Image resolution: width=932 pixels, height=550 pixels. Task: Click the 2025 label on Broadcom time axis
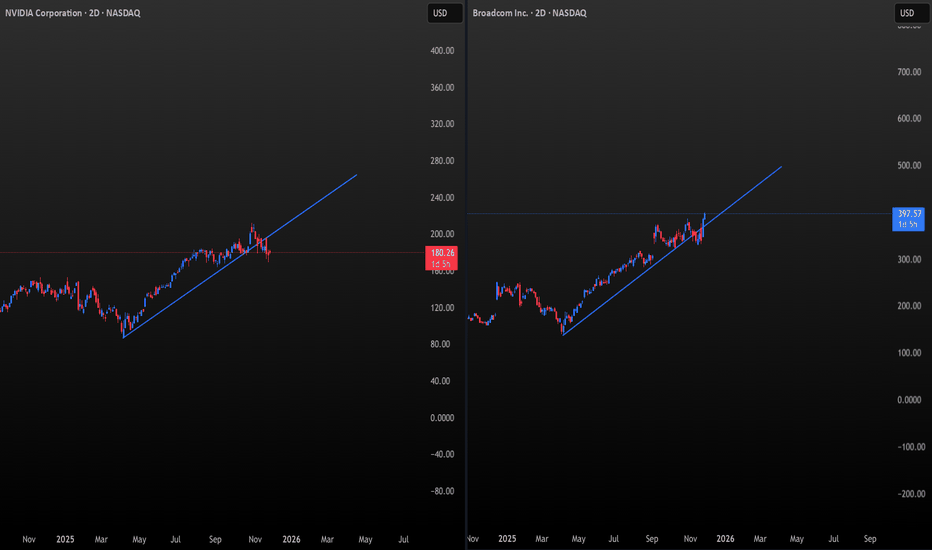pos(507,538)
